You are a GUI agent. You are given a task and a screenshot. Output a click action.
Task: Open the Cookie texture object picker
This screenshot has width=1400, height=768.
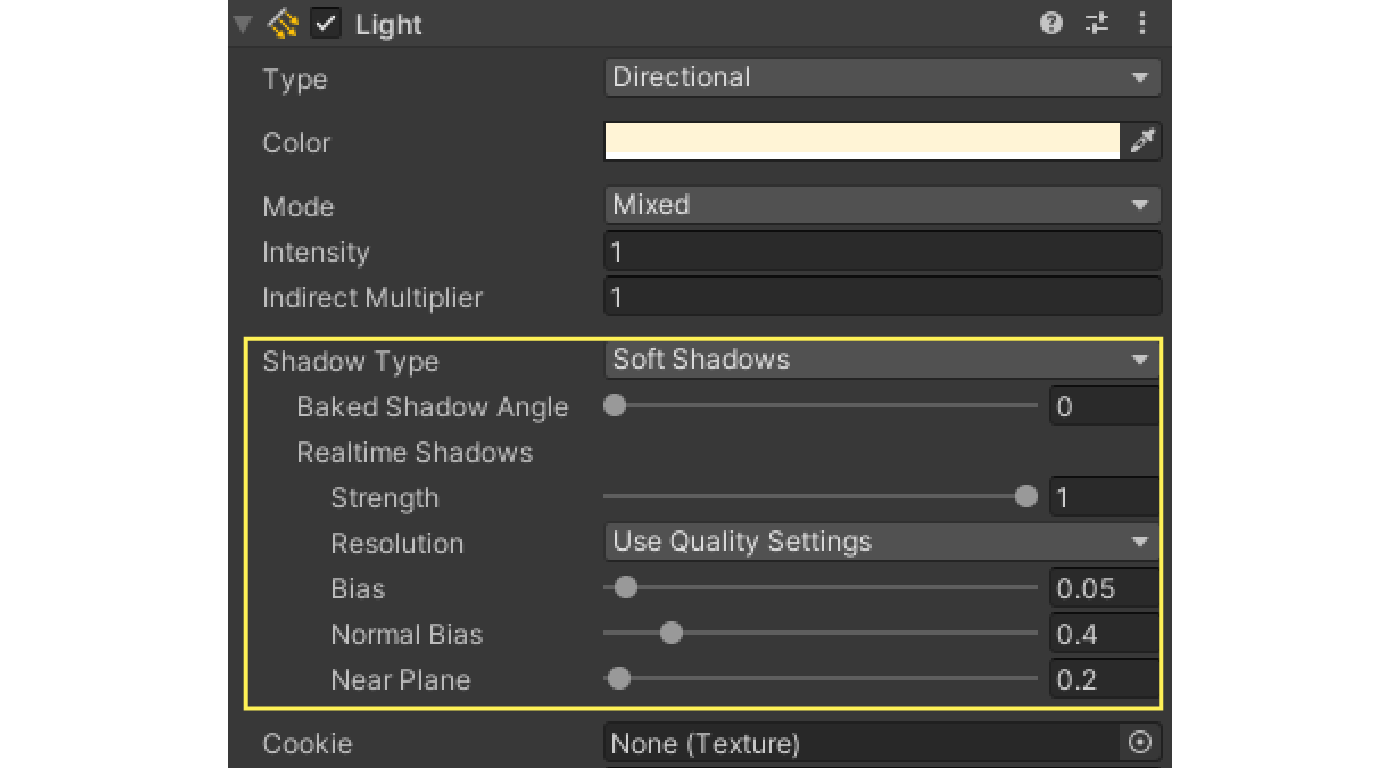coord(1140,743)
